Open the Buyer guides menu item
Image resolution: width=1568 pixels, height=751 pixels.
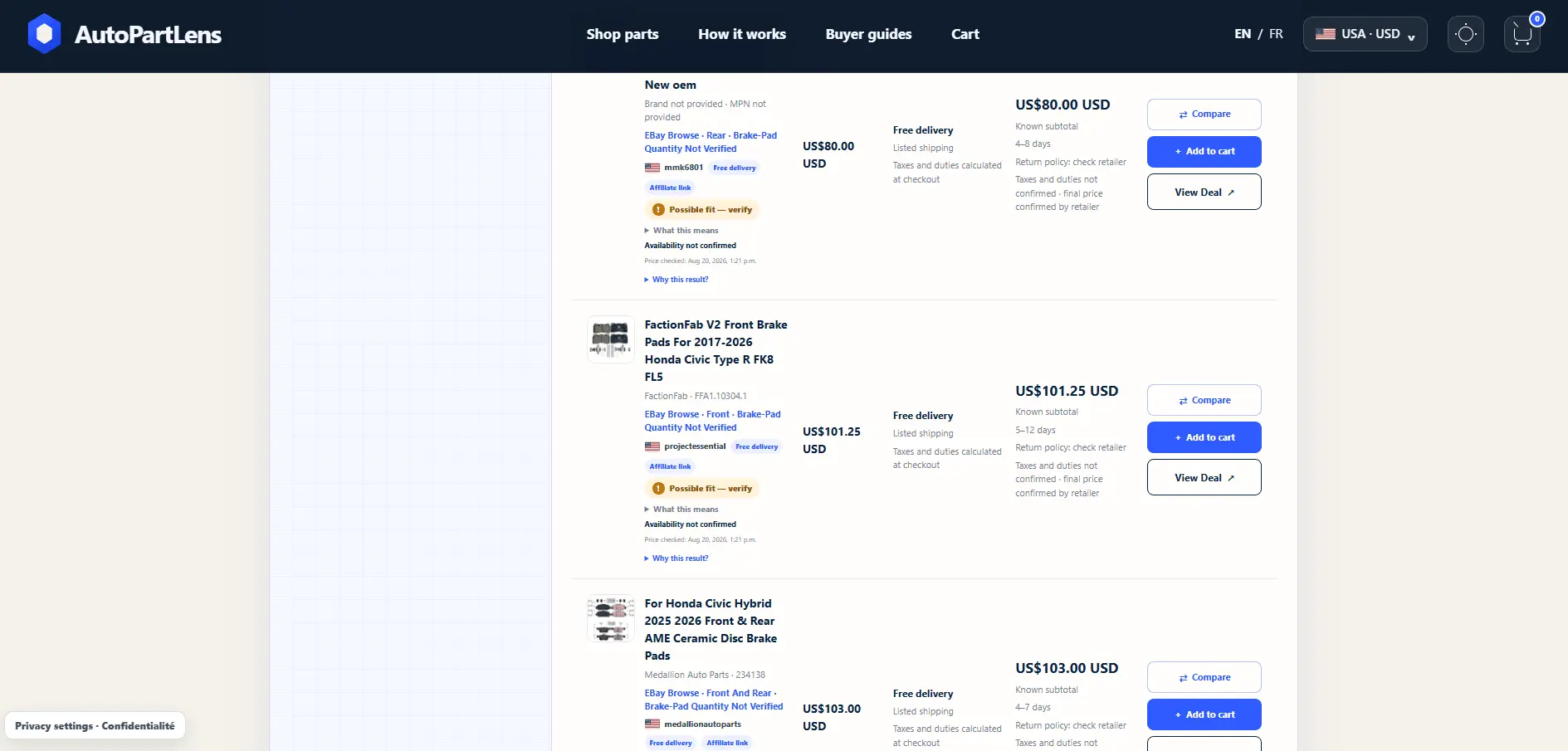868,34
